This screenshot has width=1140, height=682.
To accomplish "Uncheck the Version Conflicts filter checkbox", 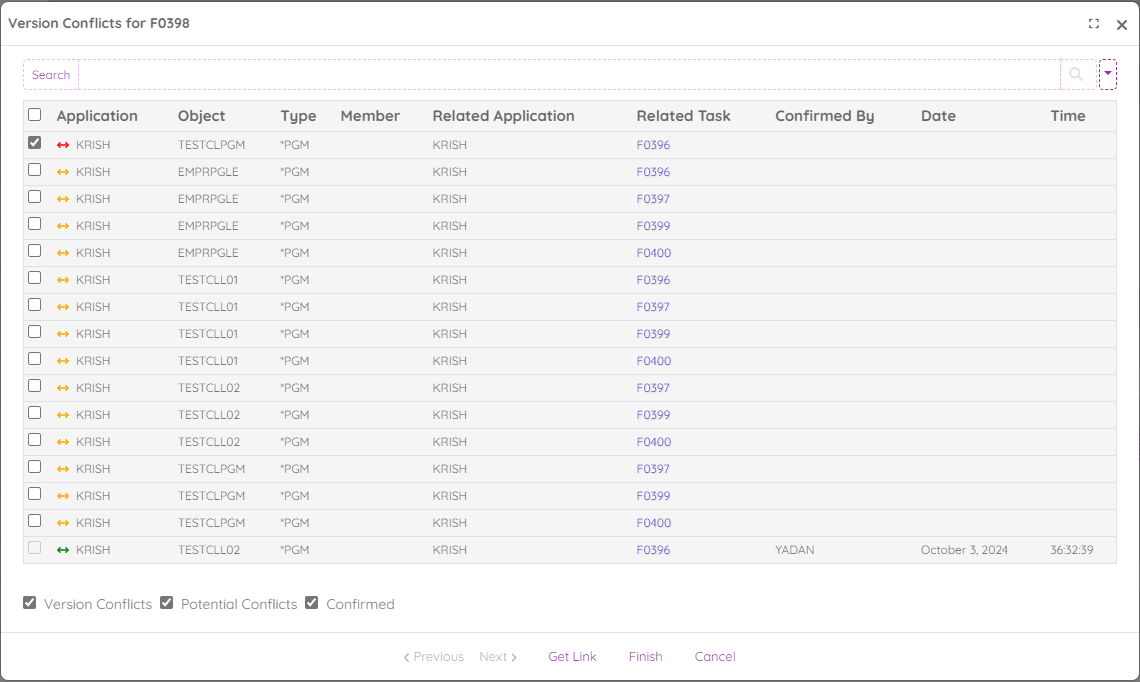I will point(30,603).
